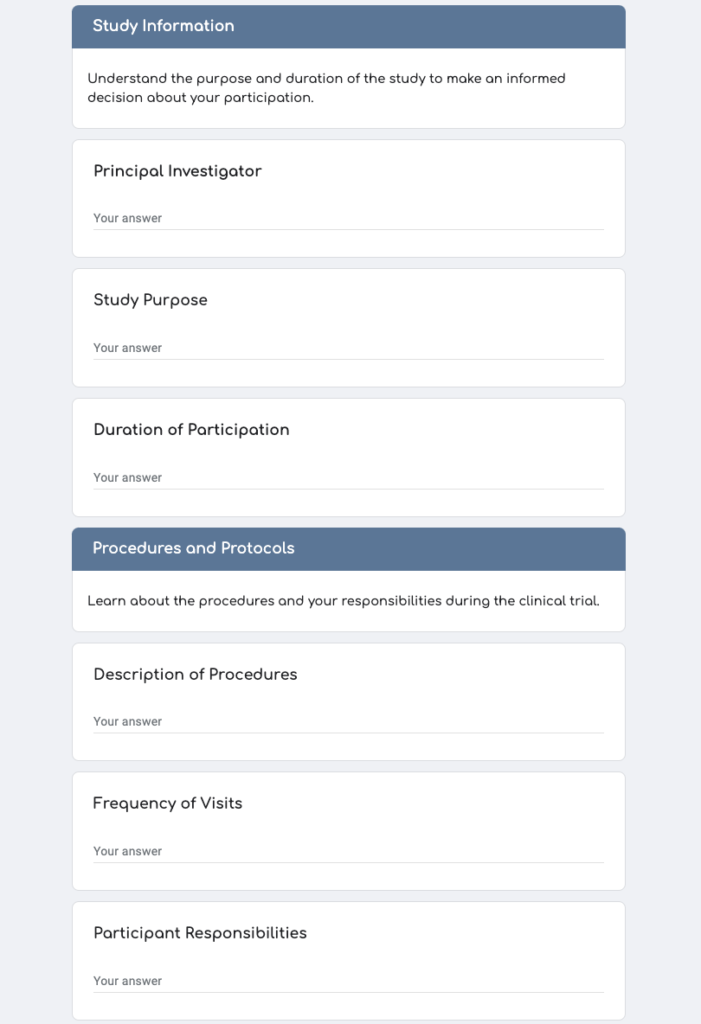Click the underline below Study Purpose answer
Screen dimensions: 701x1024
(348, 359)
